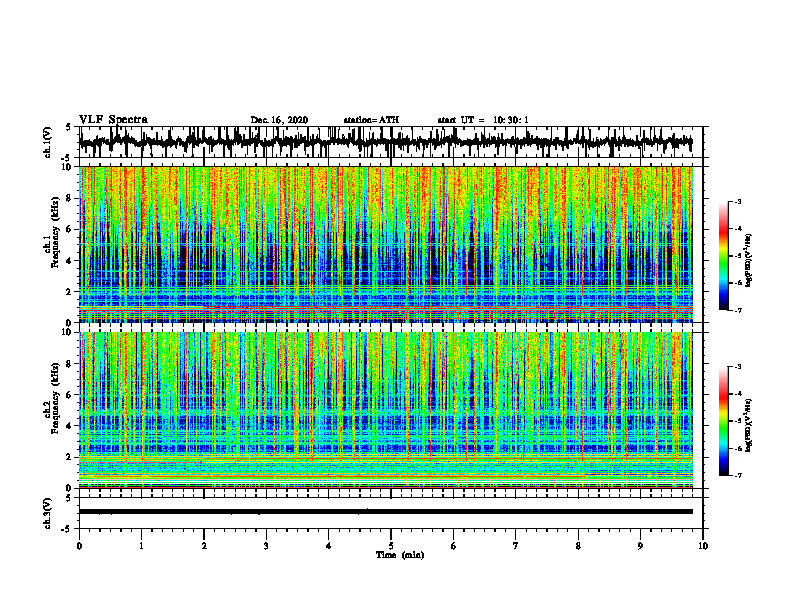Image resolution: width=792 pixels, height=612 pixels.
Task: Click the "station= ATH" header label
Action: (x=371, y=120)
